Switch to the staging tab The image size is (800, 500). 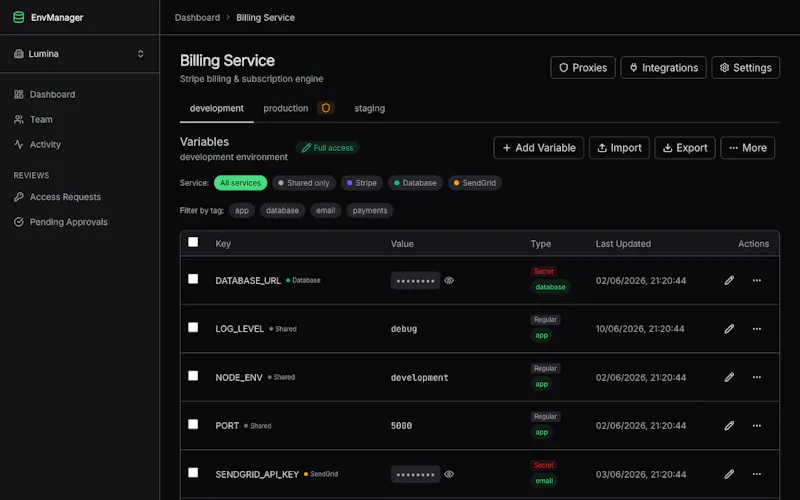tap(369, 108)
